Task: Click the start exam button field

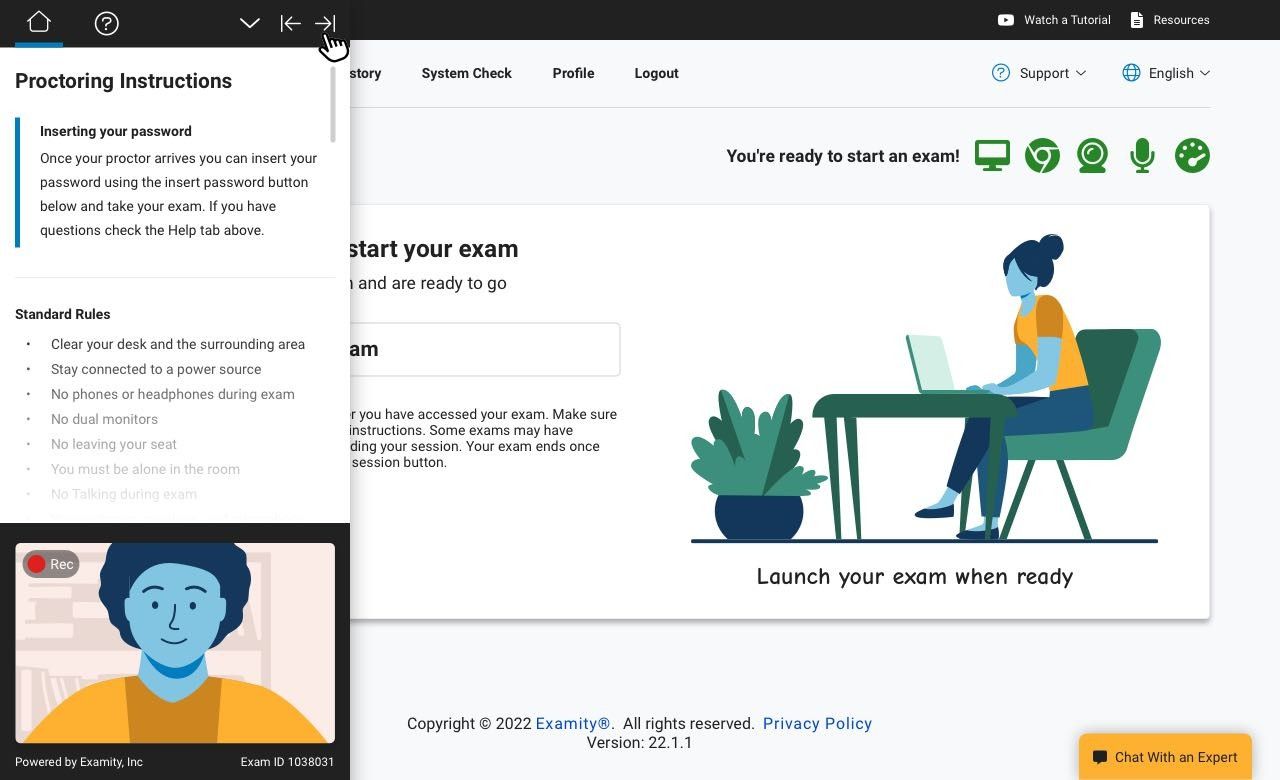Action: [x=485, y=349]
